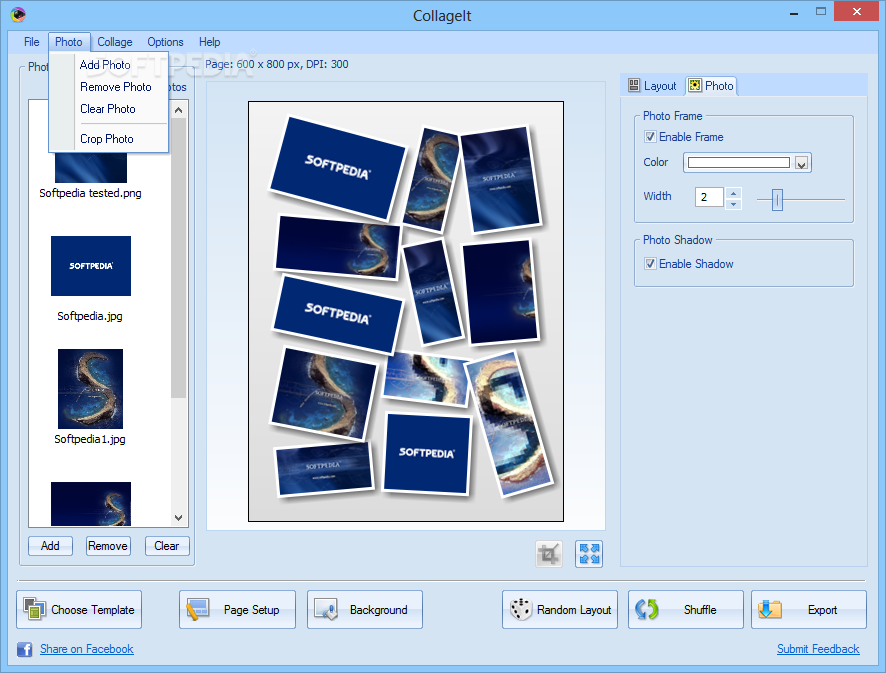Choose Add Photo from the menu
The height and width of the screenshot is (673, 886).
(105, 65)
